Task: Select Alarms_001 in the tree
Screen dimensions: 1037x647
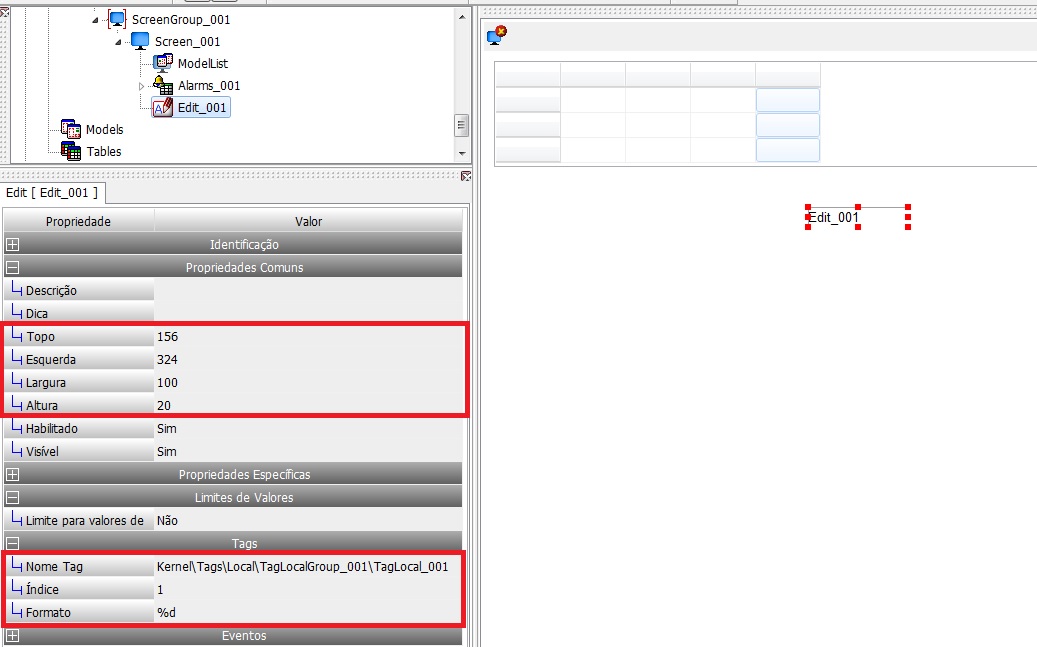Action: 209,85
